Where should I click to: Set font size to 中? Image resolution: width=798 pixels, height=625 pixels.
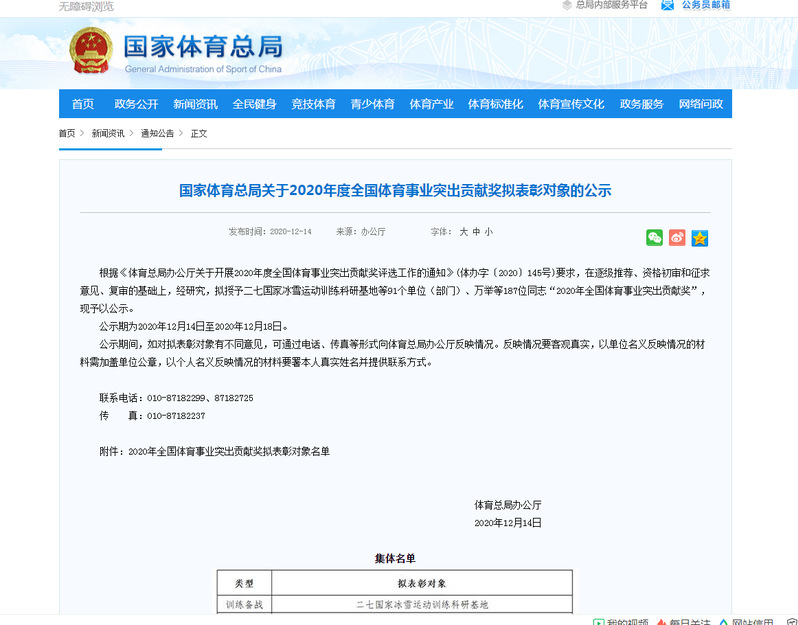[x=476, y=231]
